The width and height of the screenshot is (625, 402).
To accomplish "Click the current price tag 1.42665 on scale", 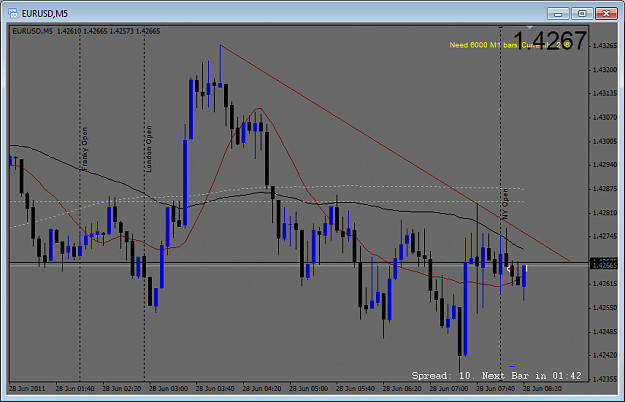I will [605, 264].
